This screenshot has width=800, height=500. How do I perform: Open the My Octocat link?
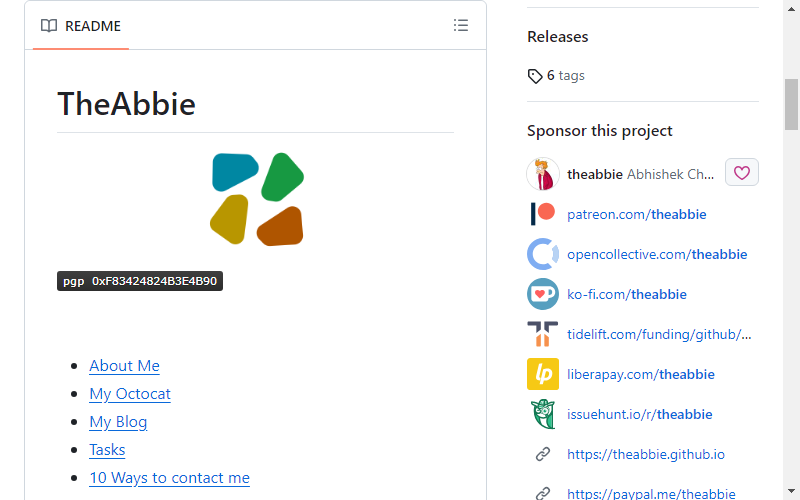point(130,394)
